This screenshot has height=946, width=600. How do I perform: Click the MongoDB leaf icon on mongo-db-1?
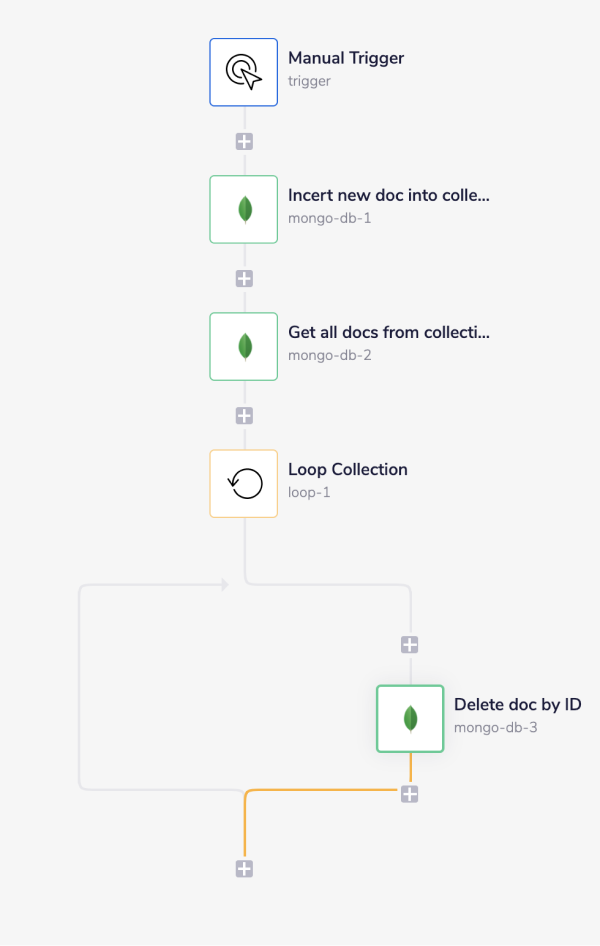click(243, 209)
